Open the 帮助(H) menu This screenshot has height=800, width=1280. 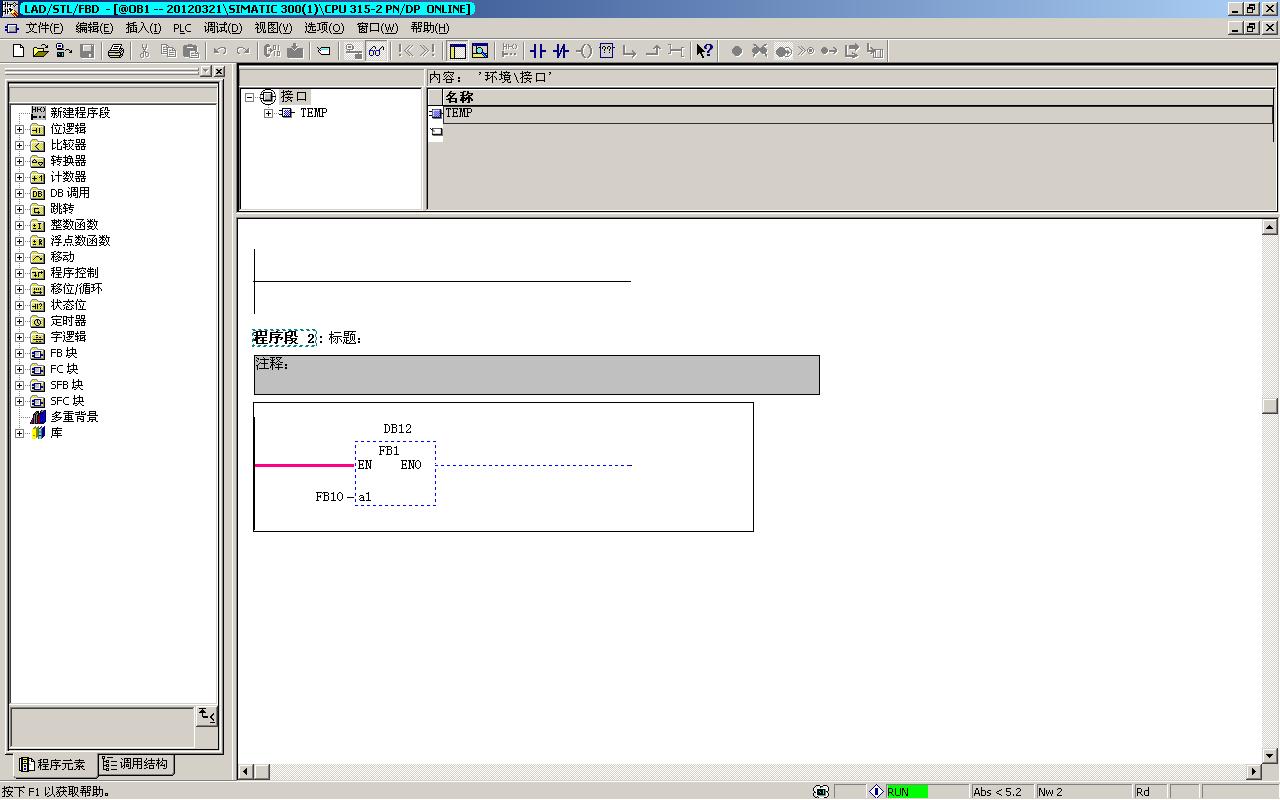click(430, 28)
